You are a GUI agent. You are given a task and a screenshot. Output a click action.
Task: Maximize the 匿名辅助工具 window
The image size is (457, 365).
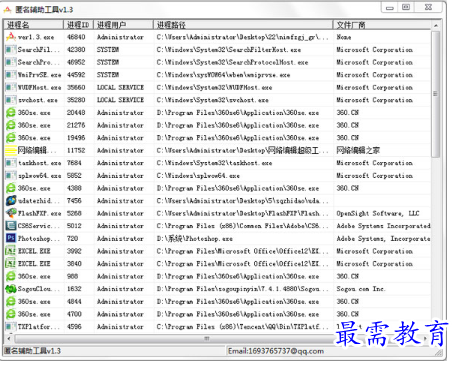[x=406, y=7]
